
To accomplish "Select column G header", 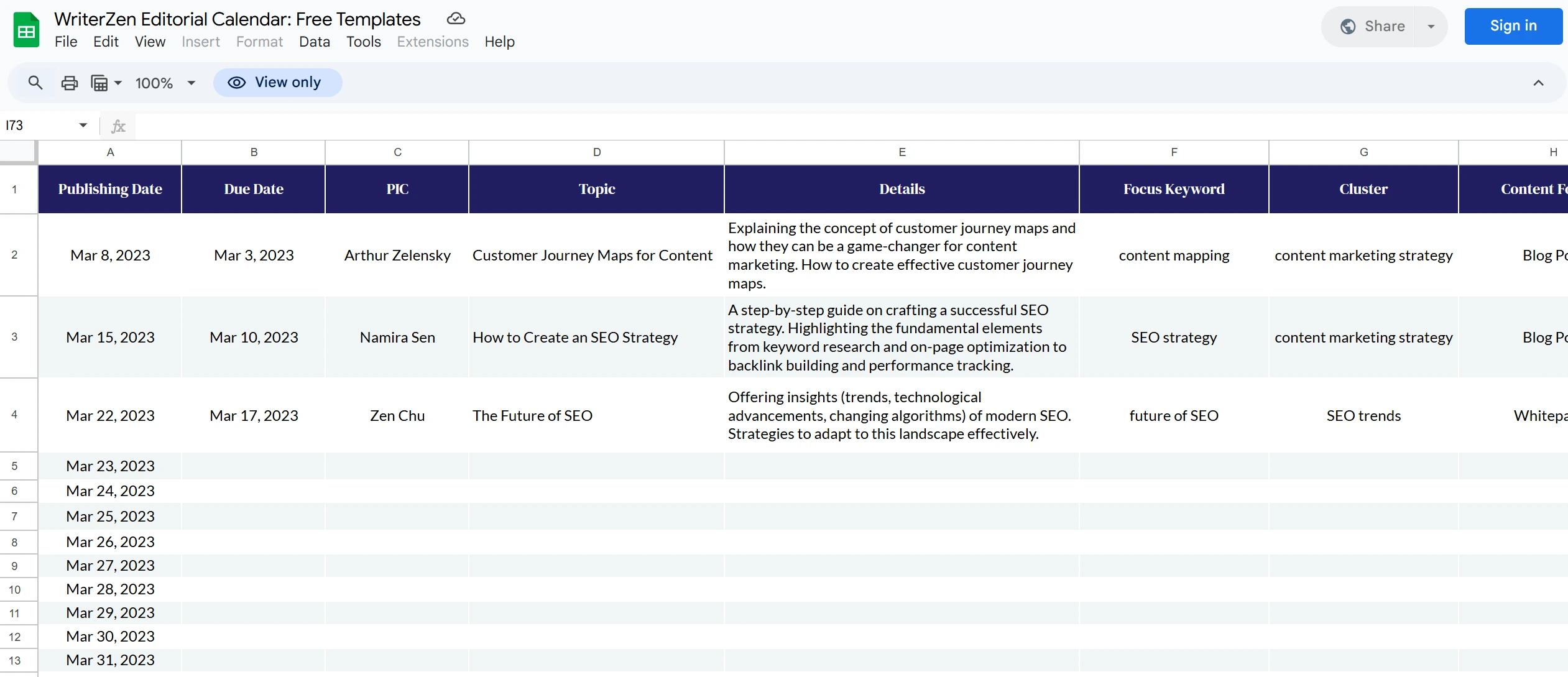I will pyautogui.click(x=1363, y=152).
